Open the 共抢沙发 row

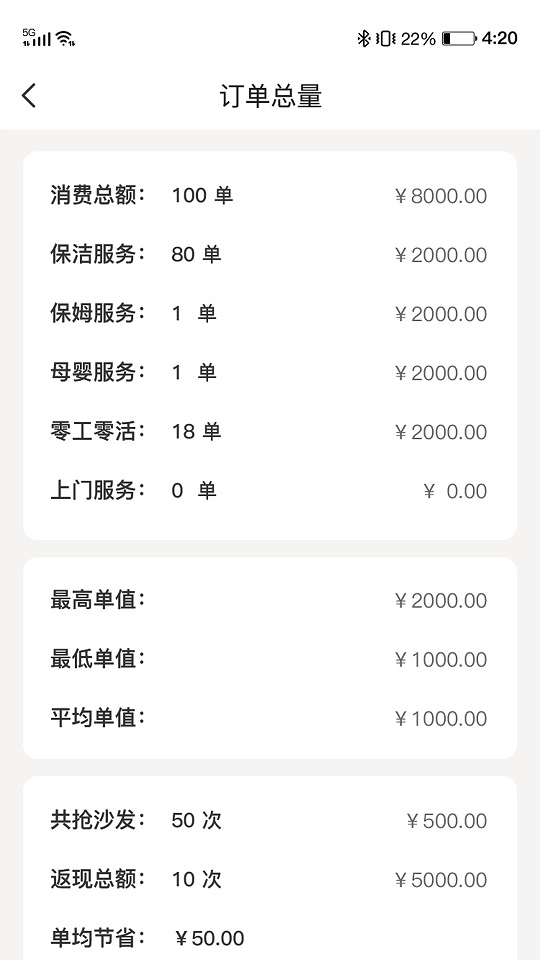(x=269, y=820)
